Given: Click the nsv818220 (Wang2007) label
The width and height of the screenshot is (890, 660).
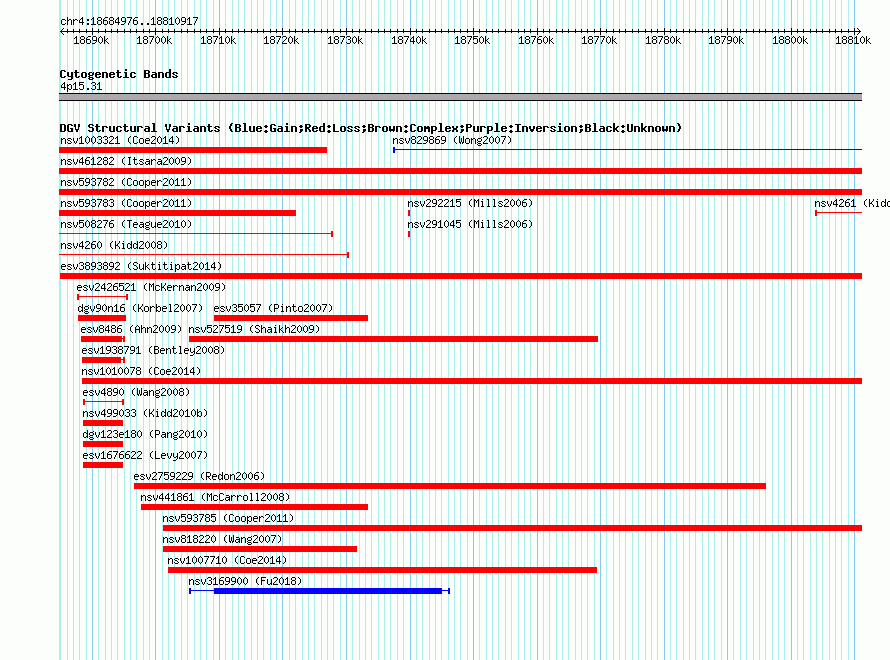Looking at the screenshot, I should (x=222, y=539).
